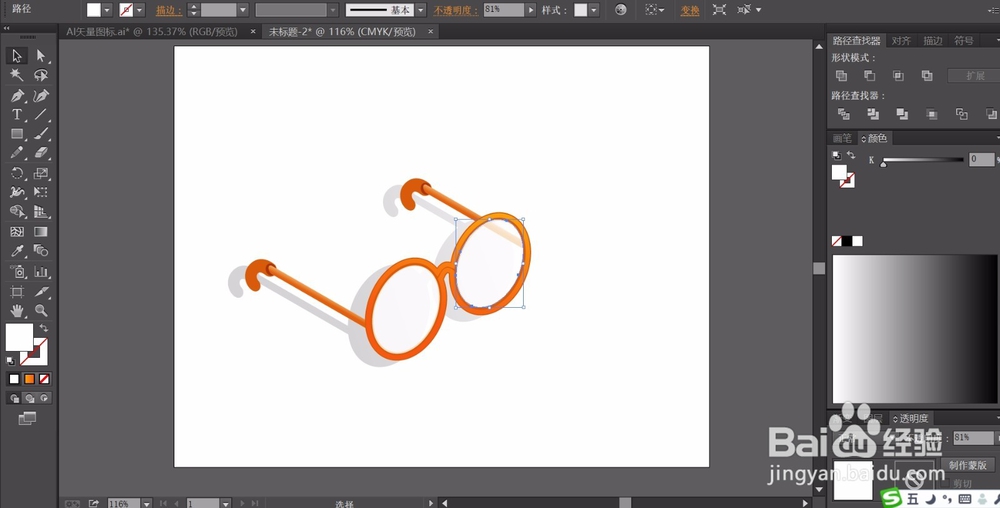Click the Minus Front shape mode icon
The height and width of the screenshot is (508, 1000).
(x=869, y=76)
